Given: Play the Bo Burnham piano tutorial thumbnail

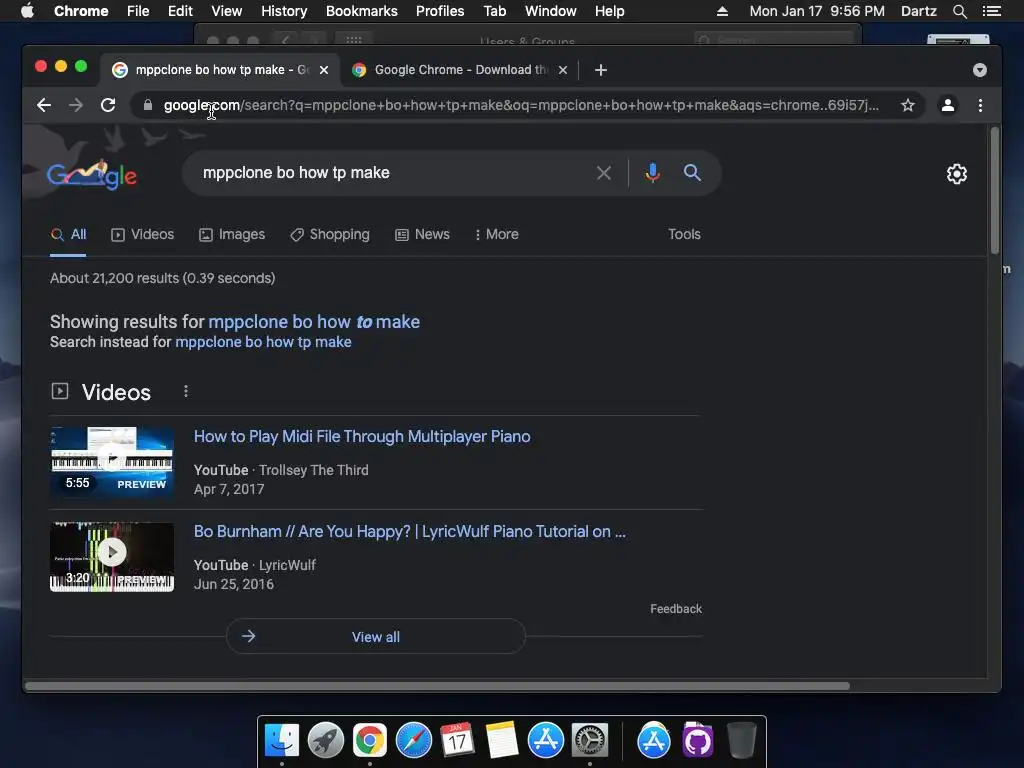Looking at the screenshot, I should [112, 556].
